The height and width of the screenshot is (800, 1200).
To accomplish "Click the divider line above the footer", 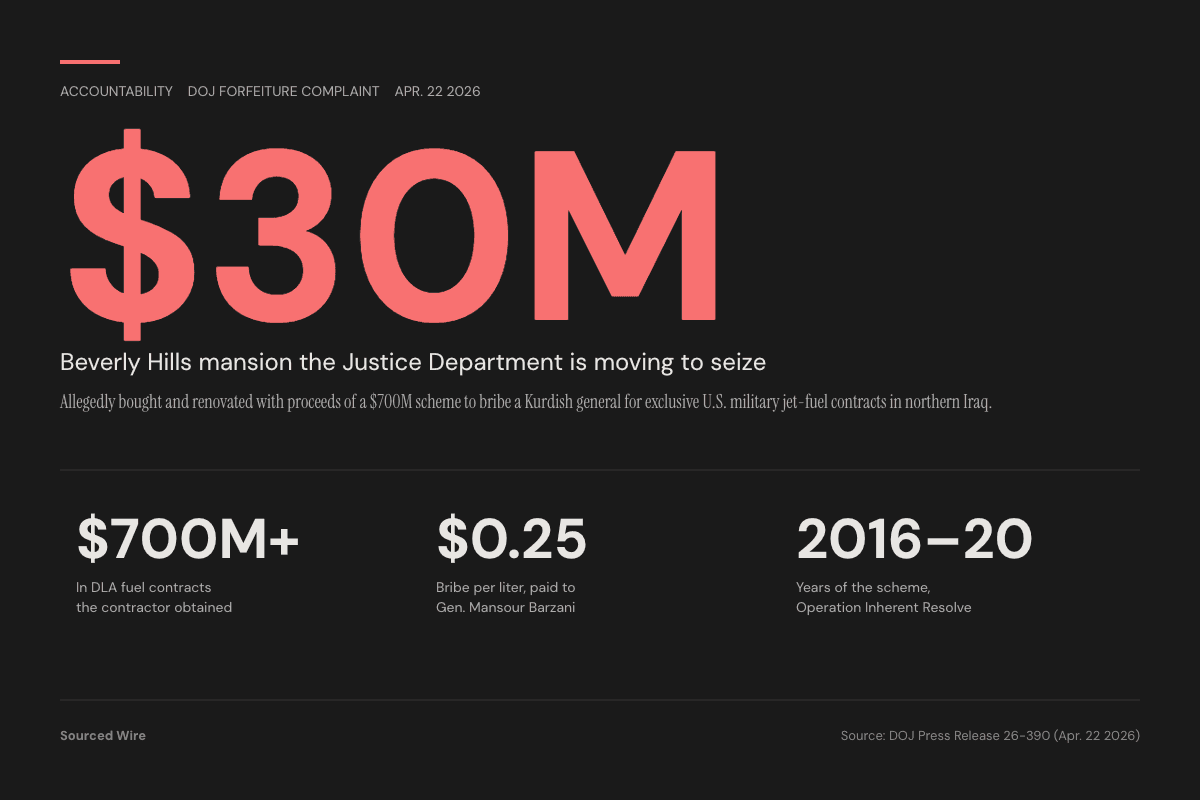I will 600,700.
